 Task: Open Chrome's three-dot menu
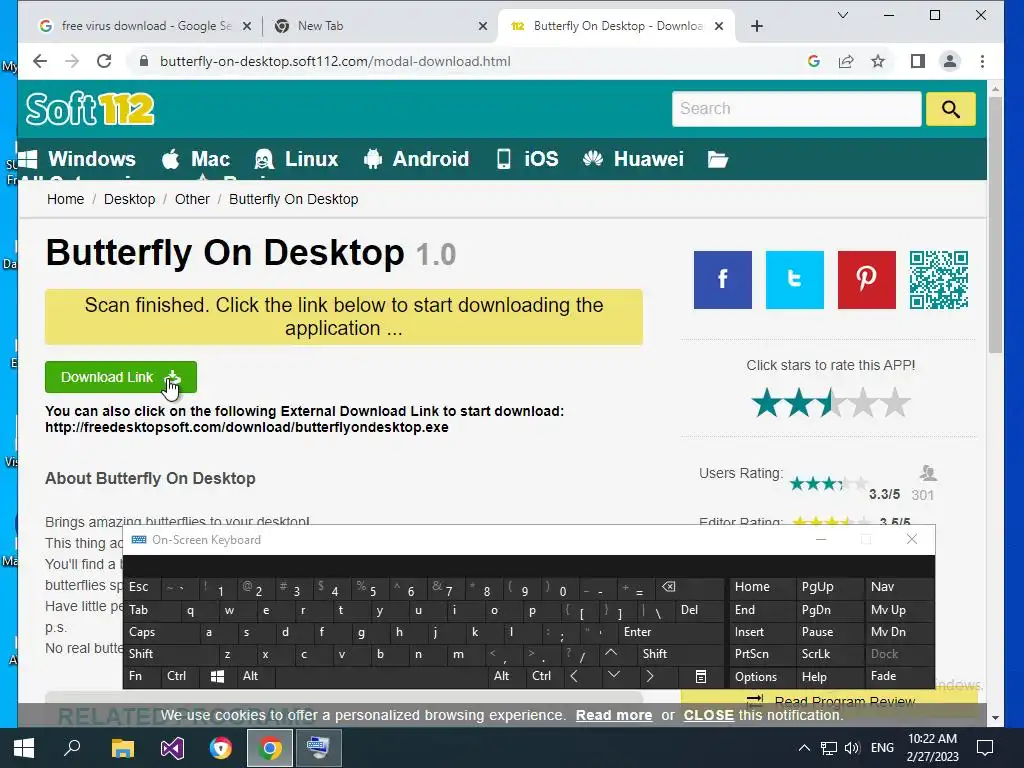[982, 61]
